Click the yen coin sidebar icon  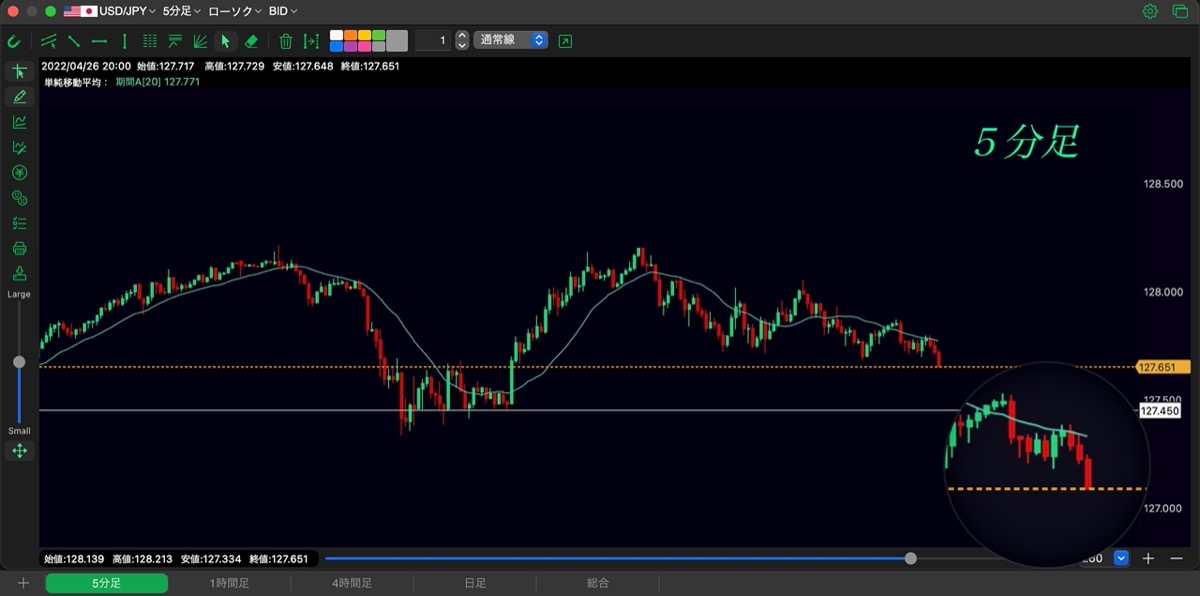[19, 172]
